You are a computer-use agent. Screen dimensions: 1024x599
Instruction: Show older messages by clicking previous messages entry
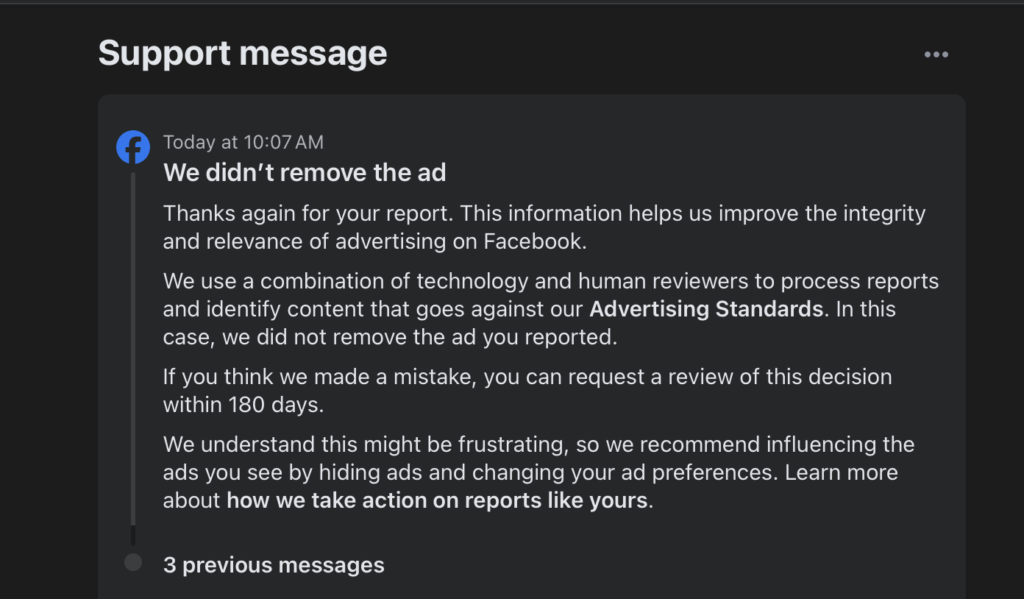point(274,564)
